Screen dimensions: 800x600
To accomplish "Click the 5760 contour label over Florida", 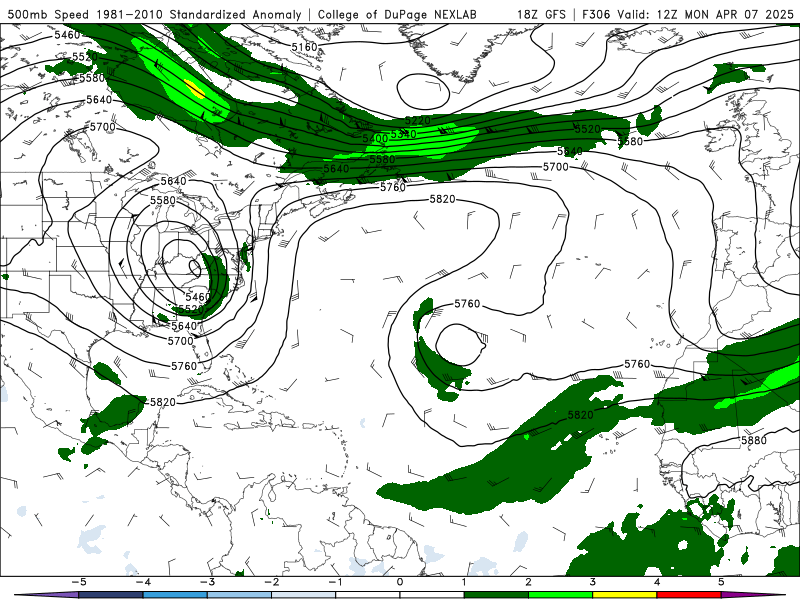I will [x=184, y=366].
